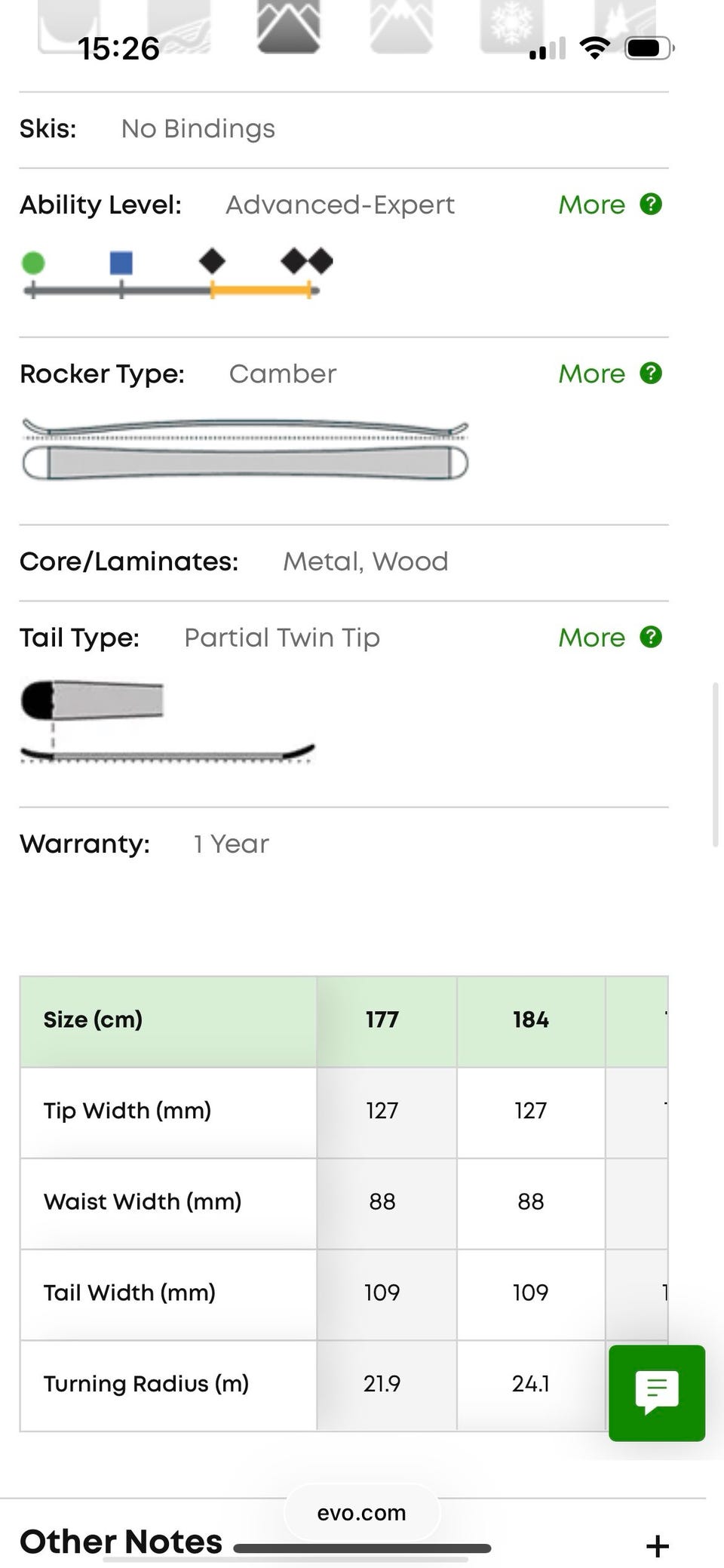Click the Tail Type help question mark
724x1568 pixels.
click(651, 638)
